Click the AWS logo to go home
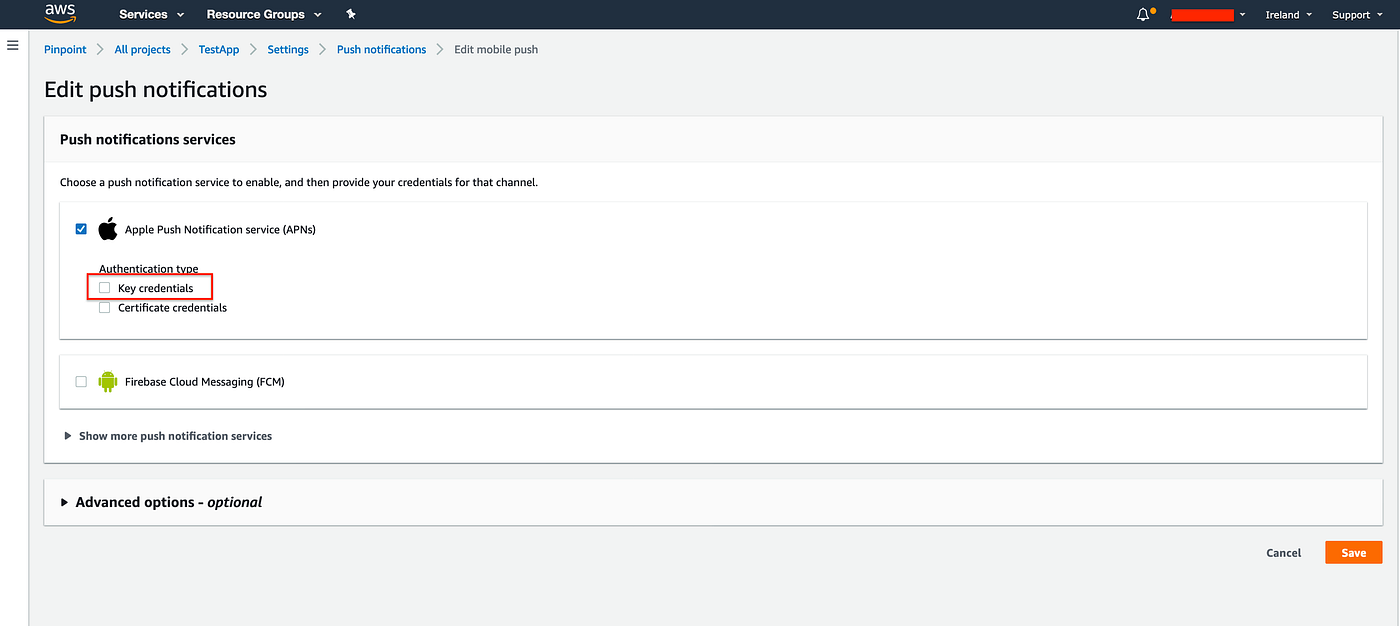The width and height of the screenshot is (1400, 626). click(57, 14)
